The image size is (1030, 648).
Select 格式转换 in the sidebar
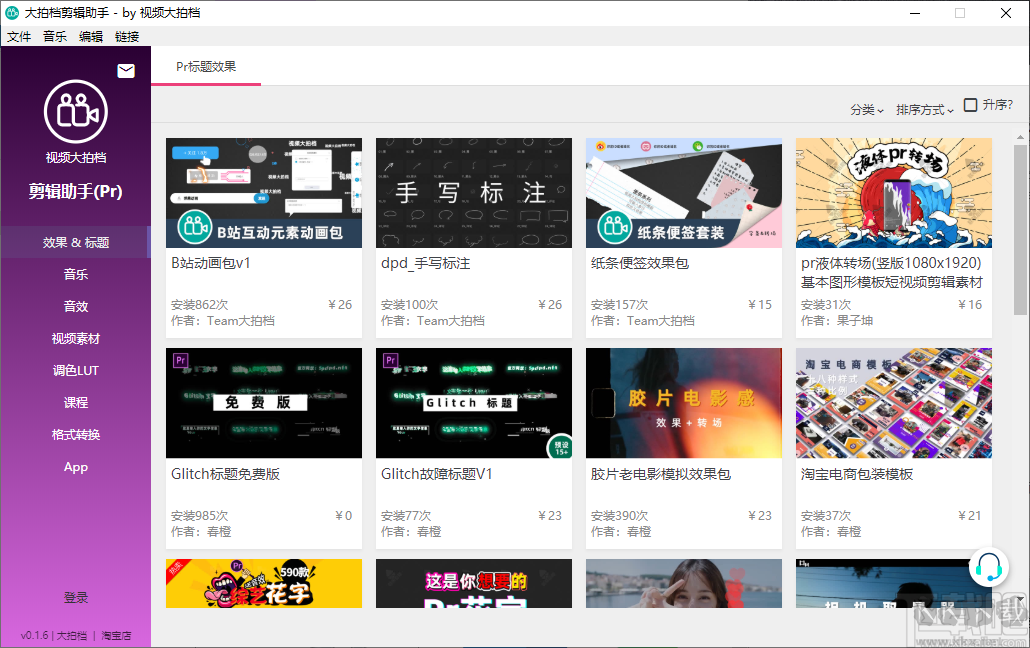click(75, 434)
